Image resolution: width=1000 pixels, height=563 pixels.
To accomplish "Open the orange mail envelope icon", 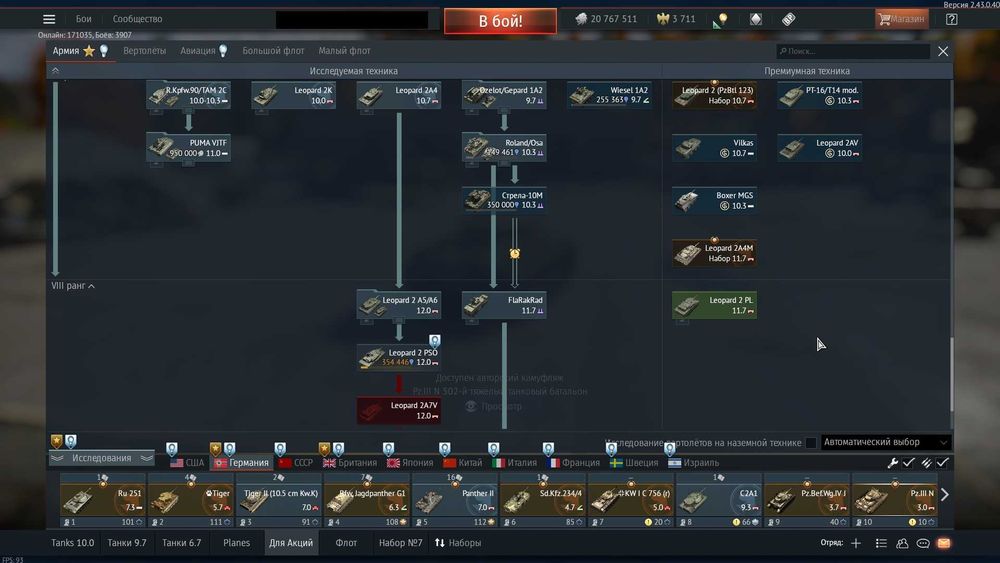I will tap(944, 543).
